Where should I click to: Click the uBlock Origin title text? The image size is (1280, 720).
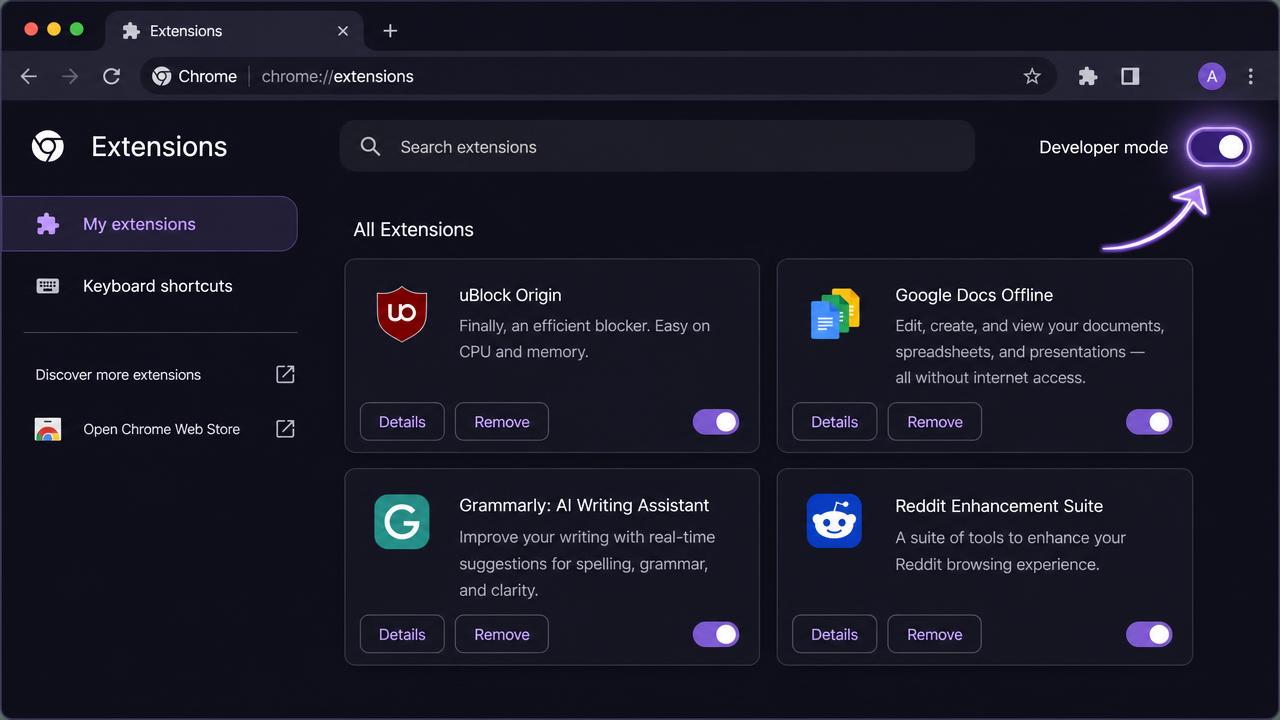(x=510, y=295)
